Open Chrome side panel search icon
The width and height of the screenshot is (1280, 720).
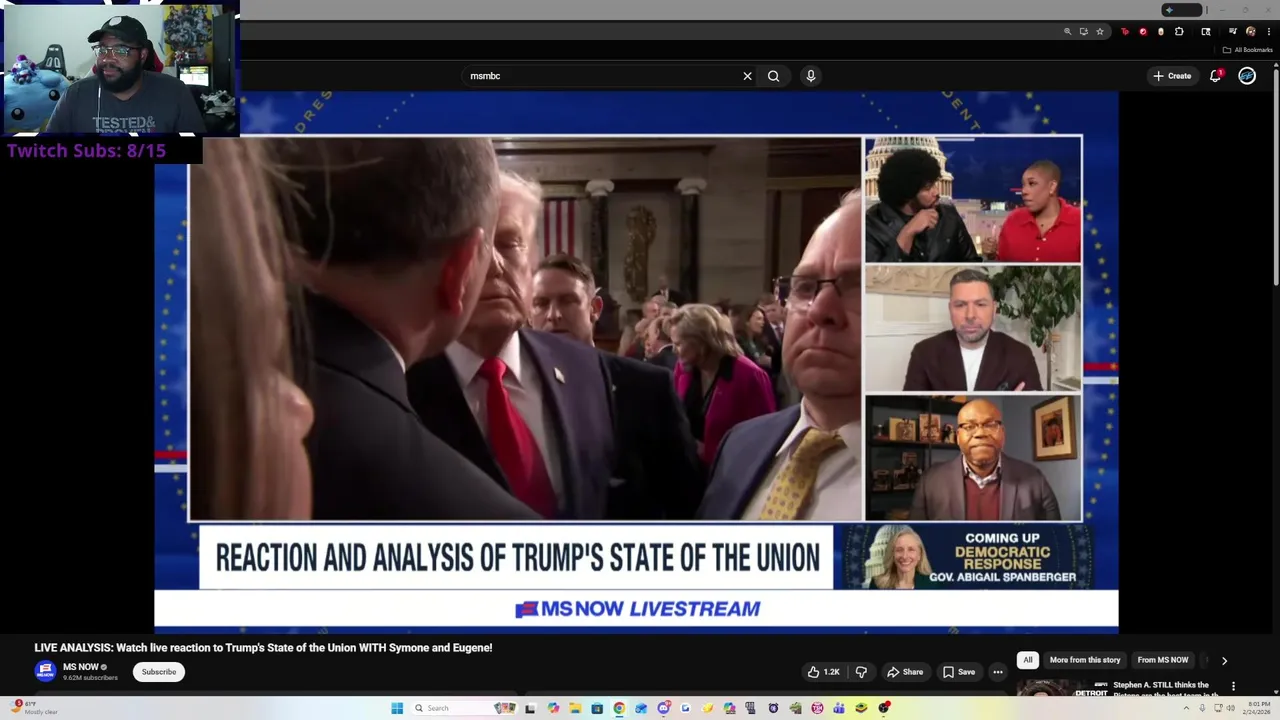1206,32
